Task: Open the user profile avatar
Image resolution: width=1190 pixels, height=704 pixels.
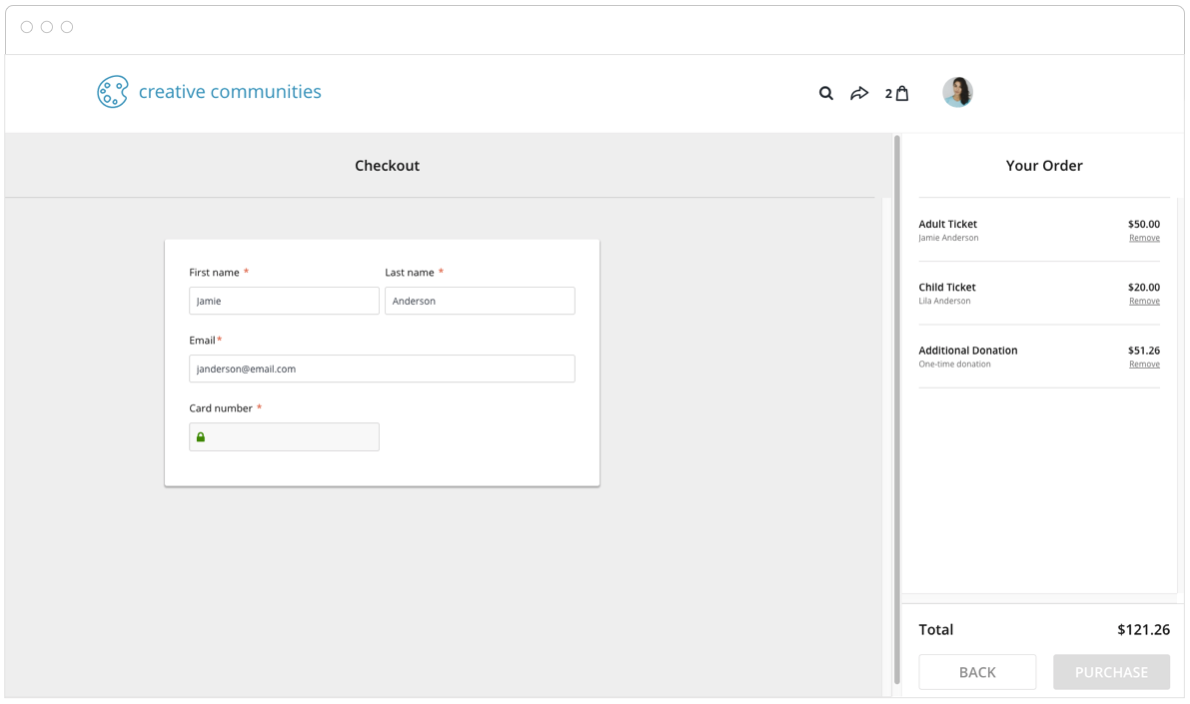Action: [x=957, y=93]
